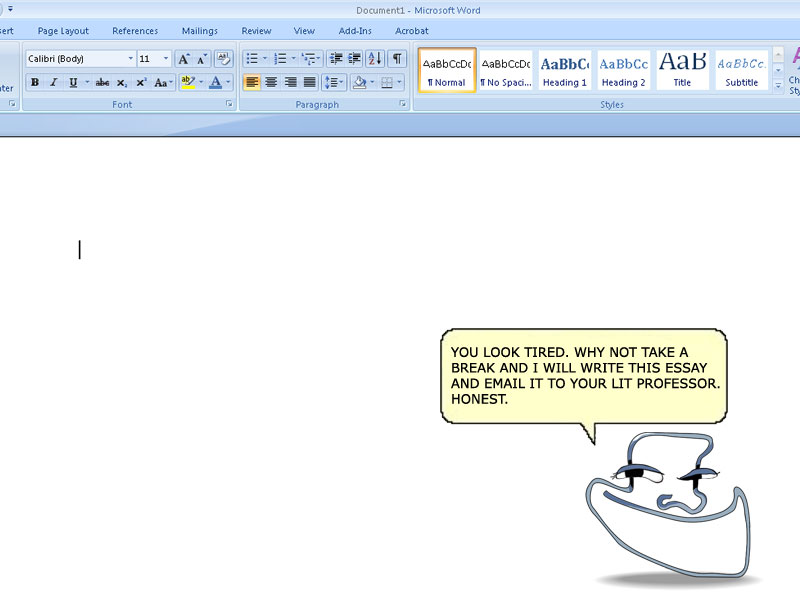This screenshot has width=800, height=600.
Task: Open the Font dialog launcher
Action: 229,104
